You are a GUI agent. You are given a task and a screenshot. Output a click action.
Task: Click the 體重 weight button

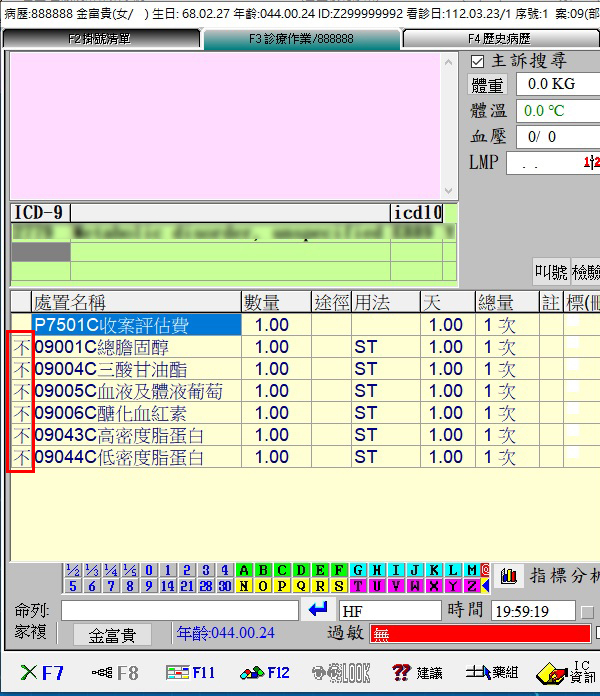pos(488,85)
